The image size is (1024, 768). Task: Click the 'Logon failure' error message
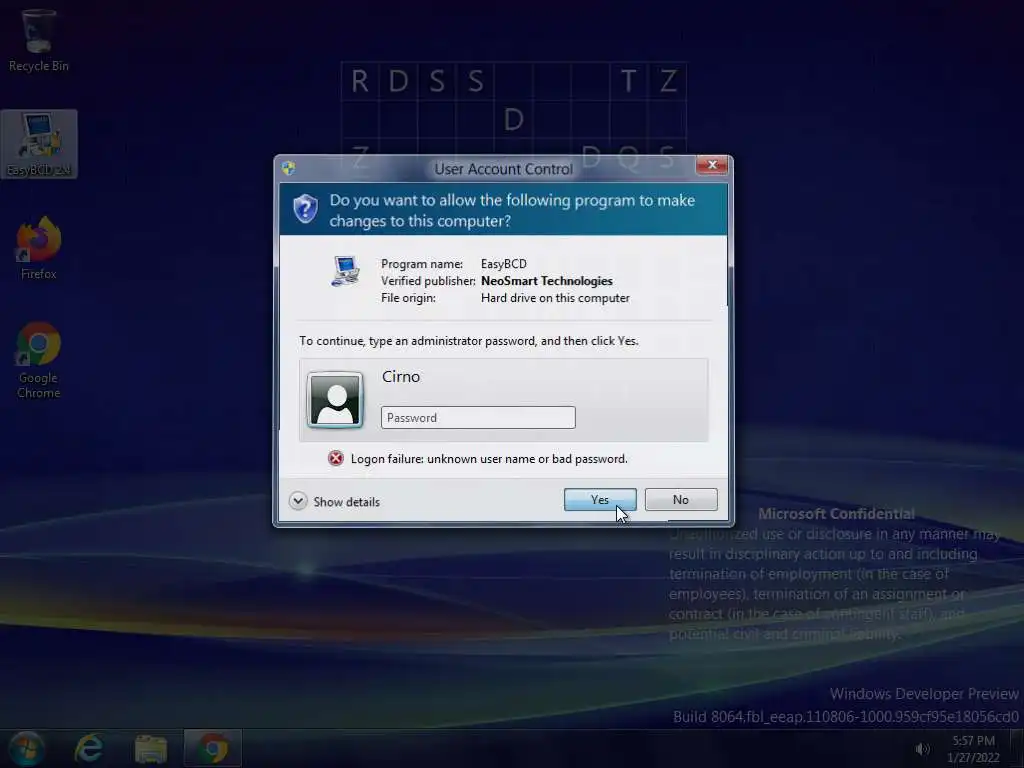(489, 459)
